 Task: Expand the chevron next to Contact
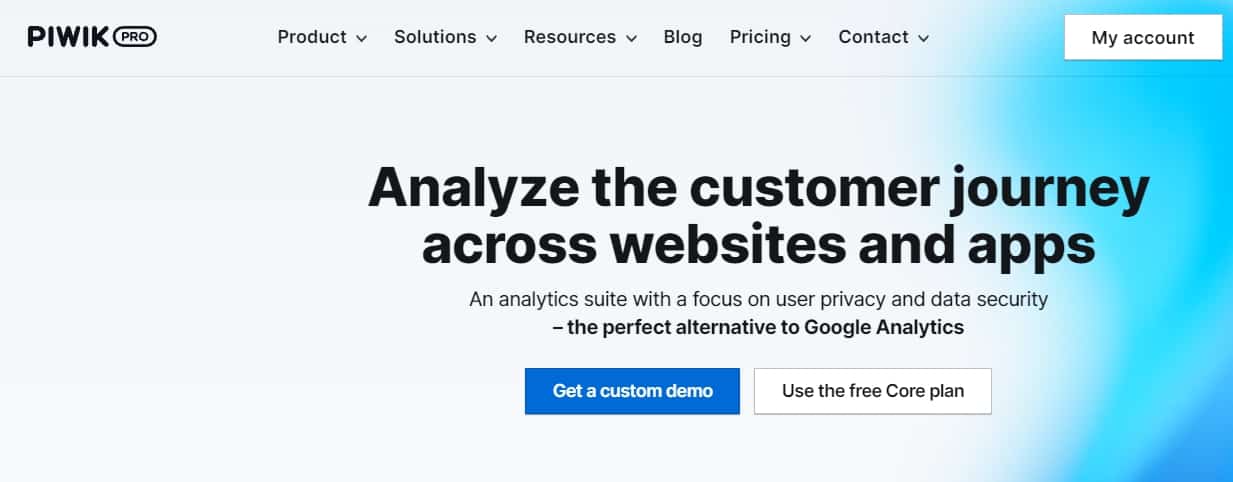[923, 38]
